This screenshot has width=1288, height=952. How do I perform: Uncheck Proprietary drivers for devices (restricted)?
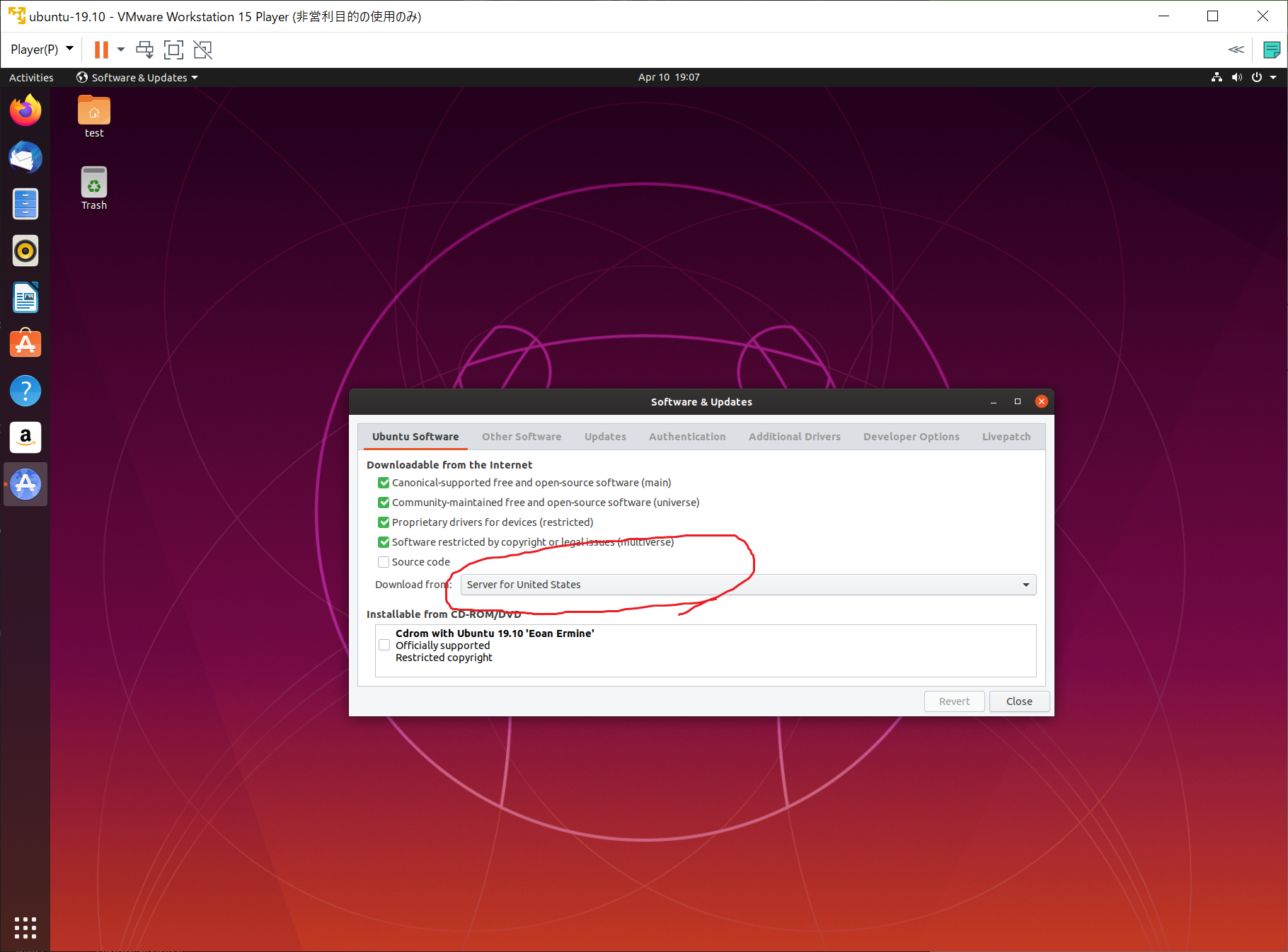tap(384, 522)
